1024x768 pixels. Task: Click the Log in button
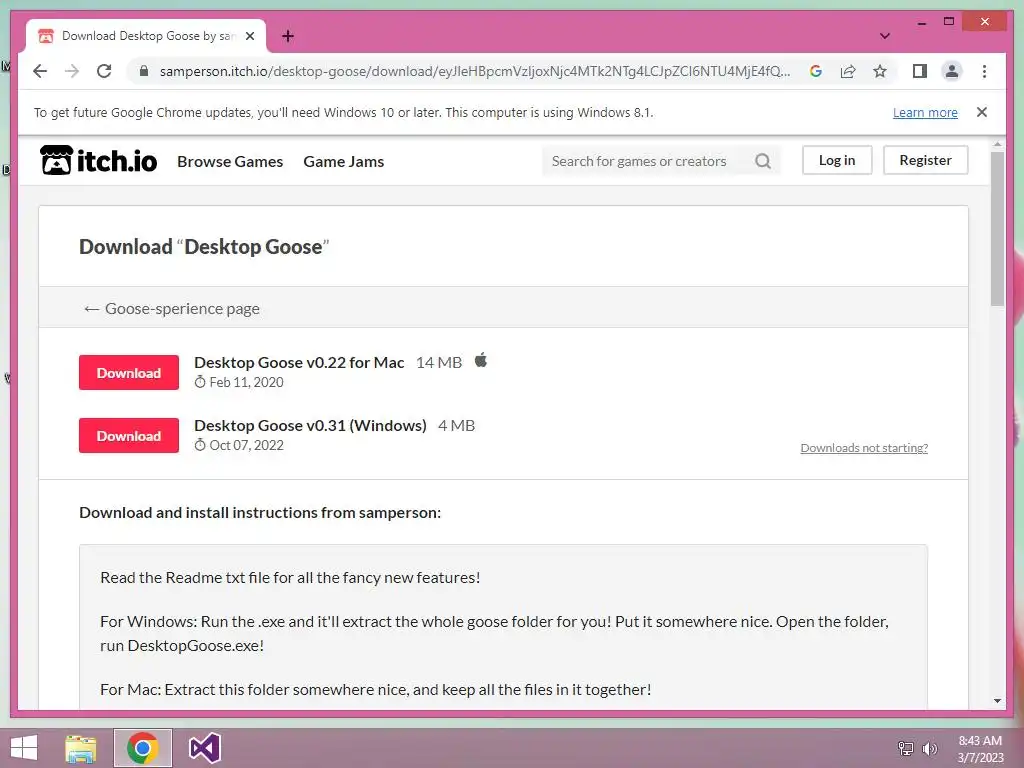[x=837, y=160]
